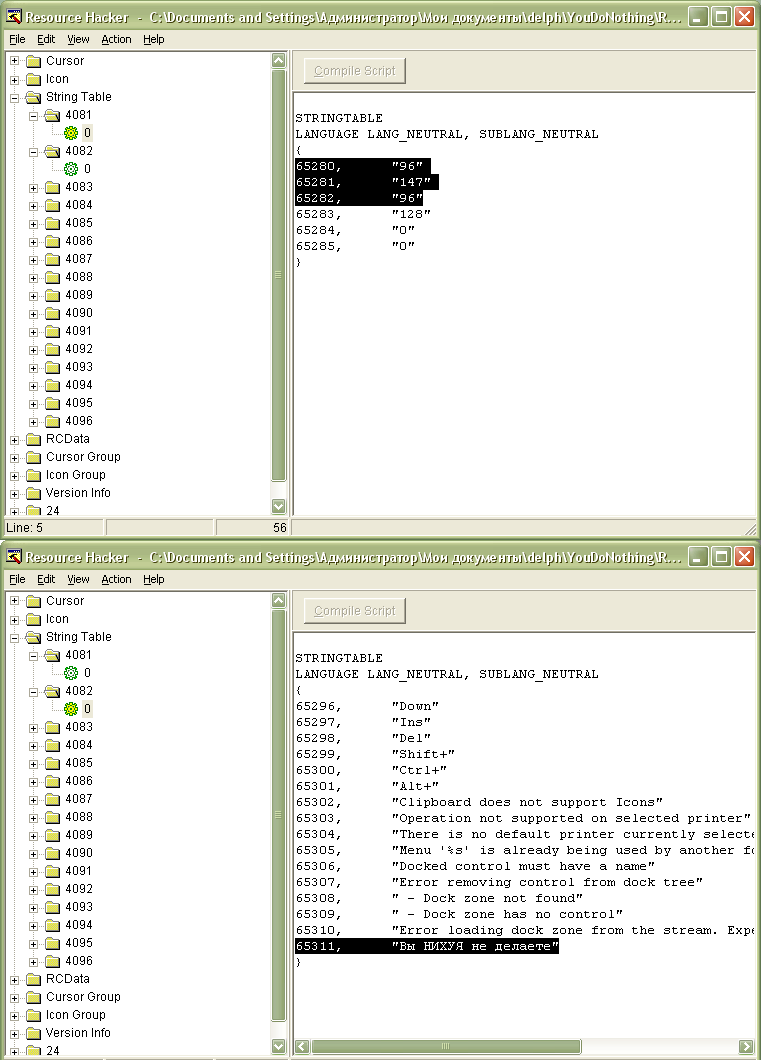
Task: Click the RCData folder icon in bottom window
Action: tap(33, 979)
